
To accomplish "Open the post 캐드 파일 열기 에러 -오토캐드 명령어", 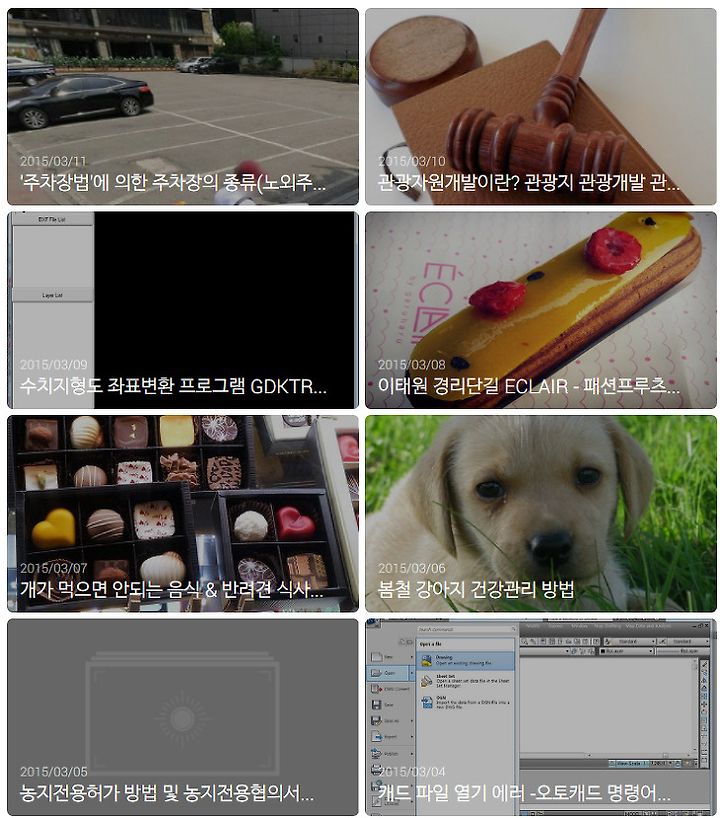I will pyautogui.click(x=524, y=793).
